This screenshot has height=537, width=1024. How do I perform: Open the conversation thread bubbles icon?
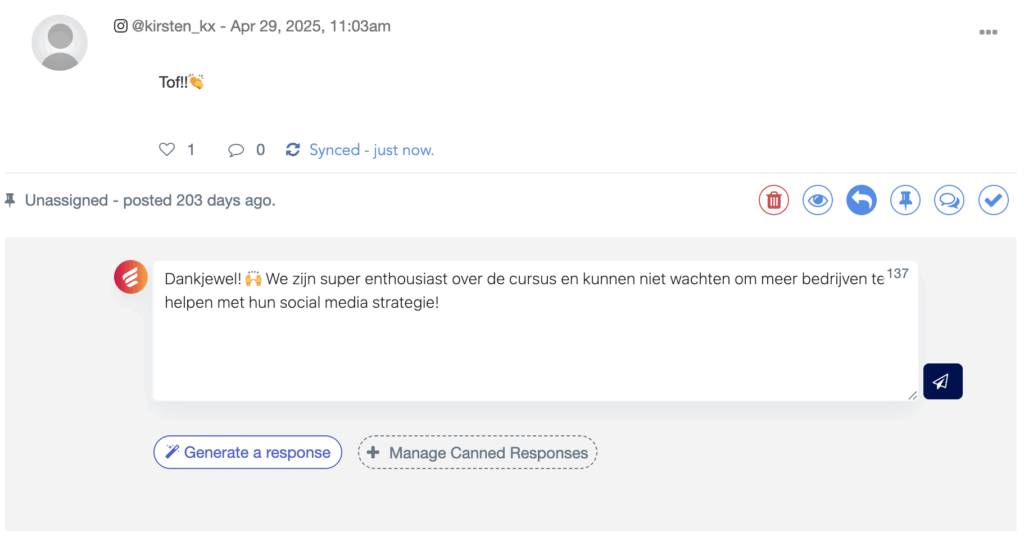(x=949, y=201)
